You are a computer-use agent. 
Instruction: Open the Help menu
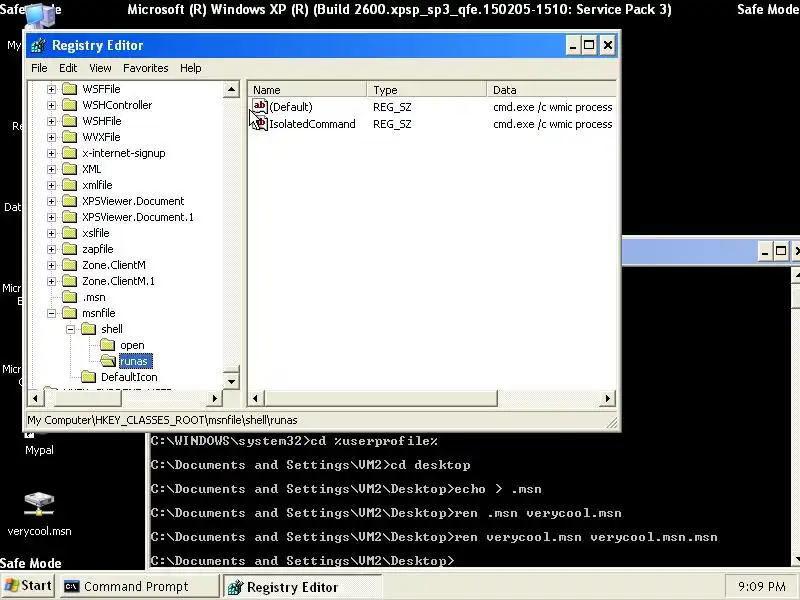pos(190,68)
